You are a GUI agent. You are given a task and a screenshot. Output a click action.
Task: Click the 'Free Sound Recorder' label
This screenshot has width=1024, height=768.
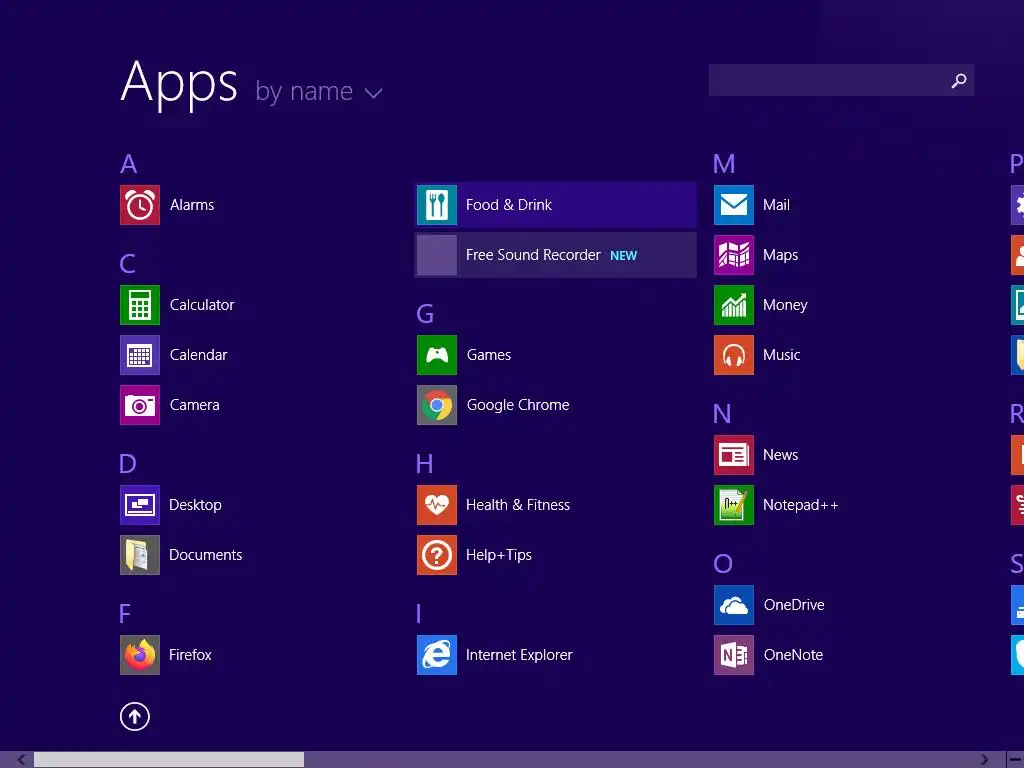pyautogui.click(x=533, y=255)
